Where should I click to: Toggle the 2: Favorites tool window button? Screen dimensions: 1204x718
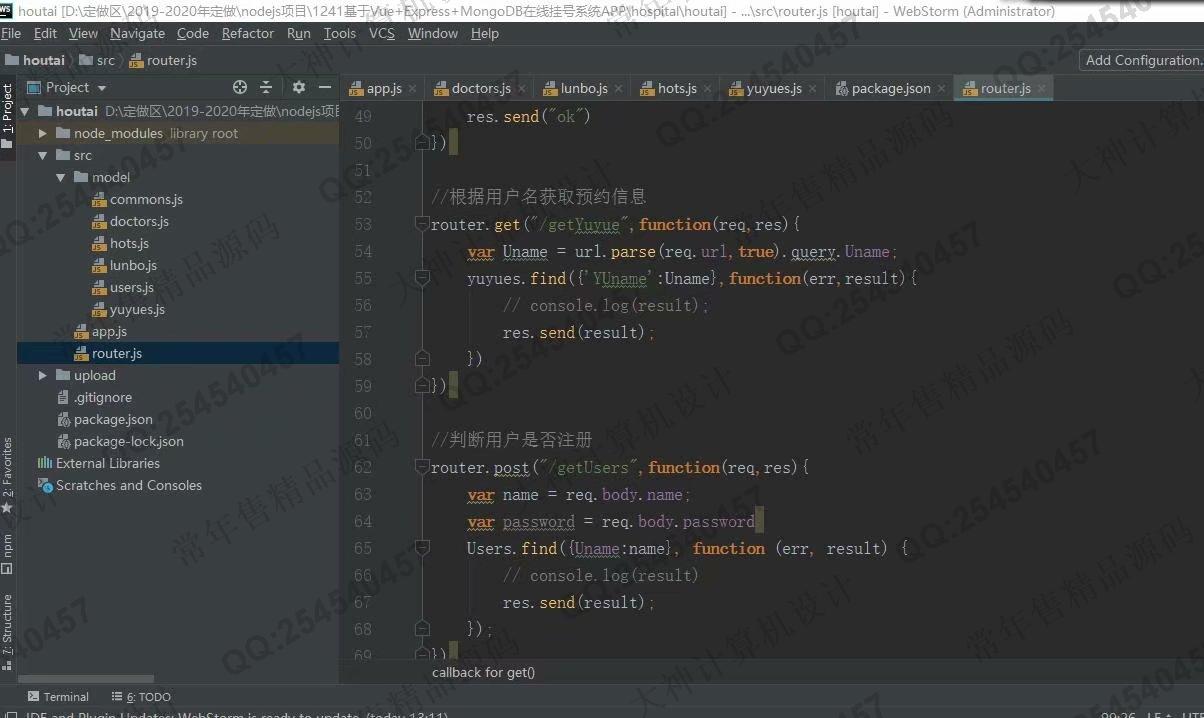tap(8, 476)
